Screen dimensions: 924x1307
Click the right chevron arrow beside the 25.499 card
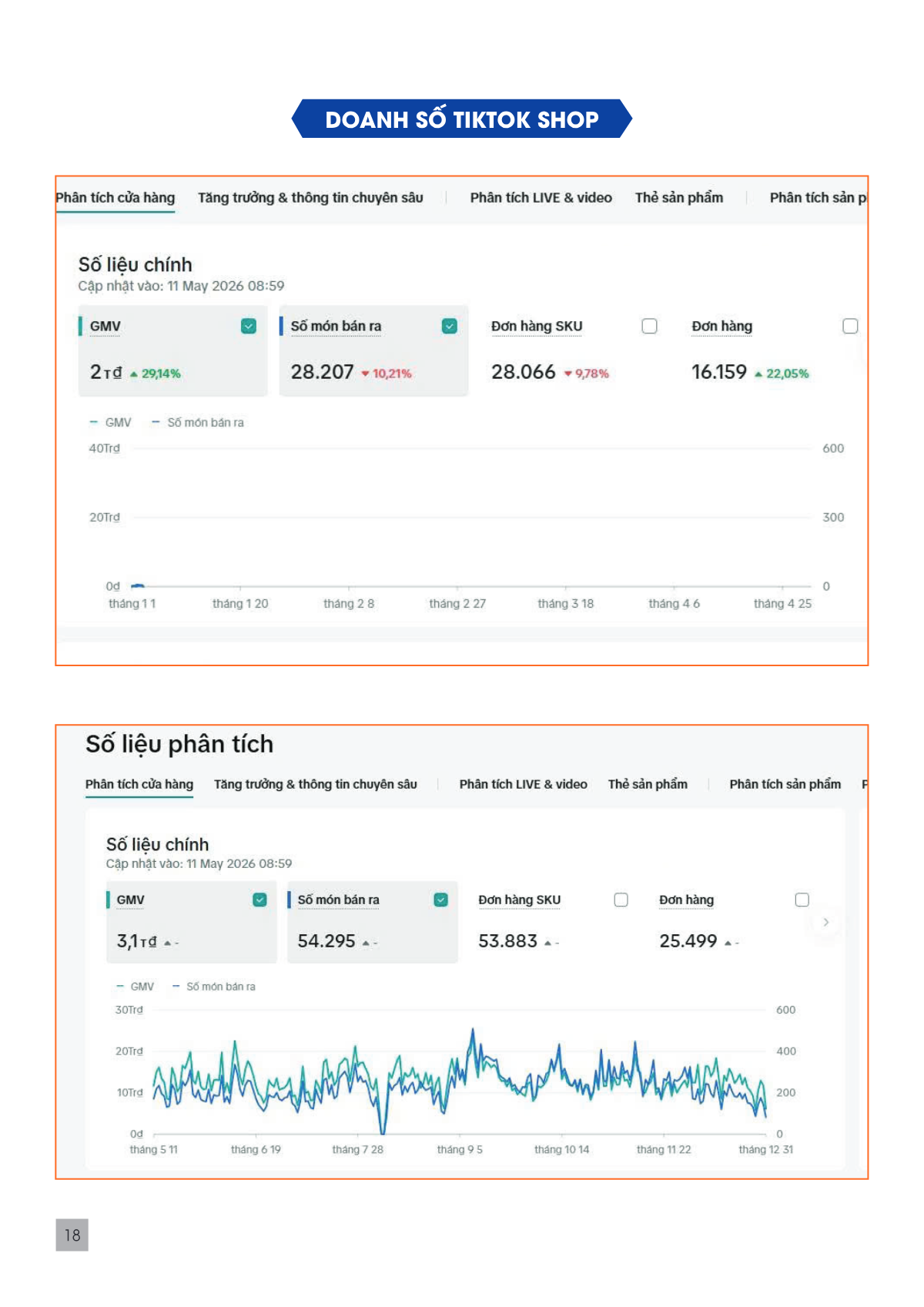[826, 922]
